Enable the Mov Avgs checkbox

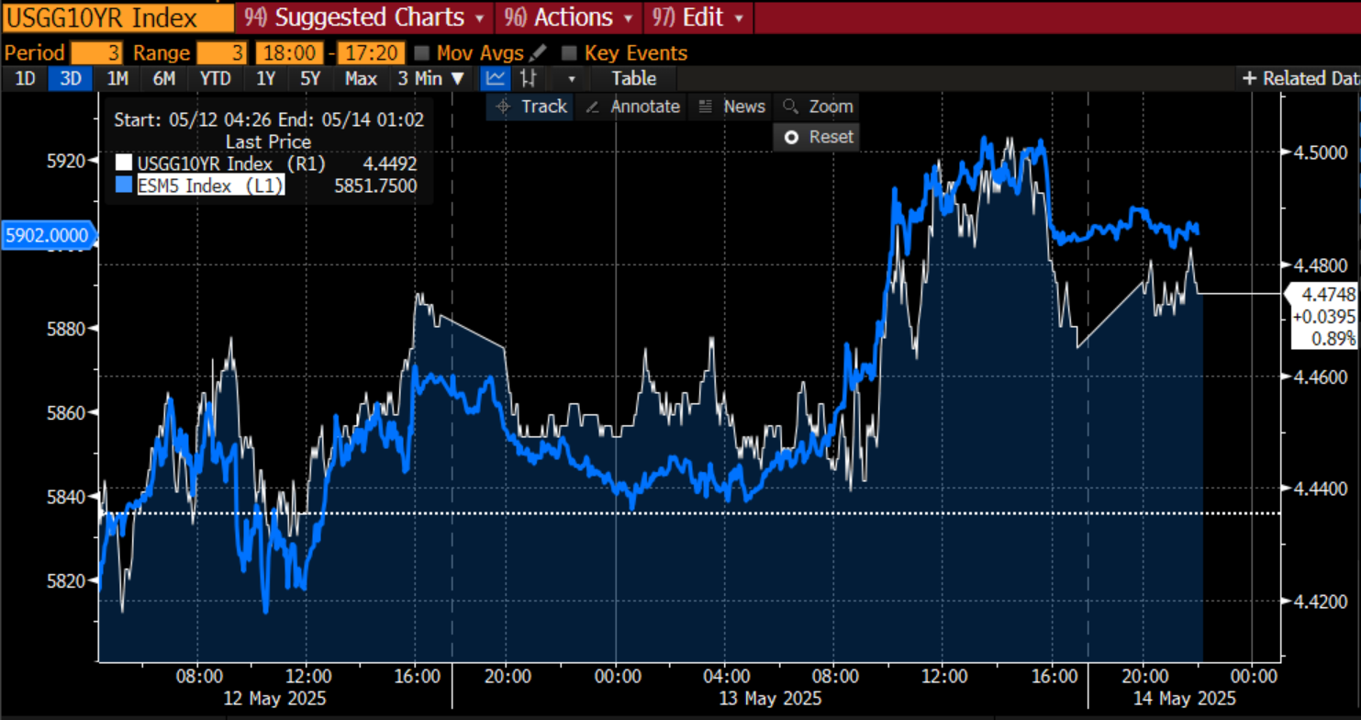tap(422, 53)
